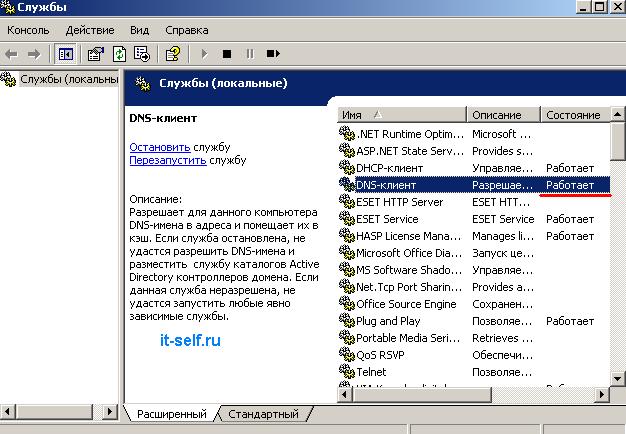Select Службы (локальные) node in tree
Viewport: 626px width, 434px height.
[x=69, y=79]
